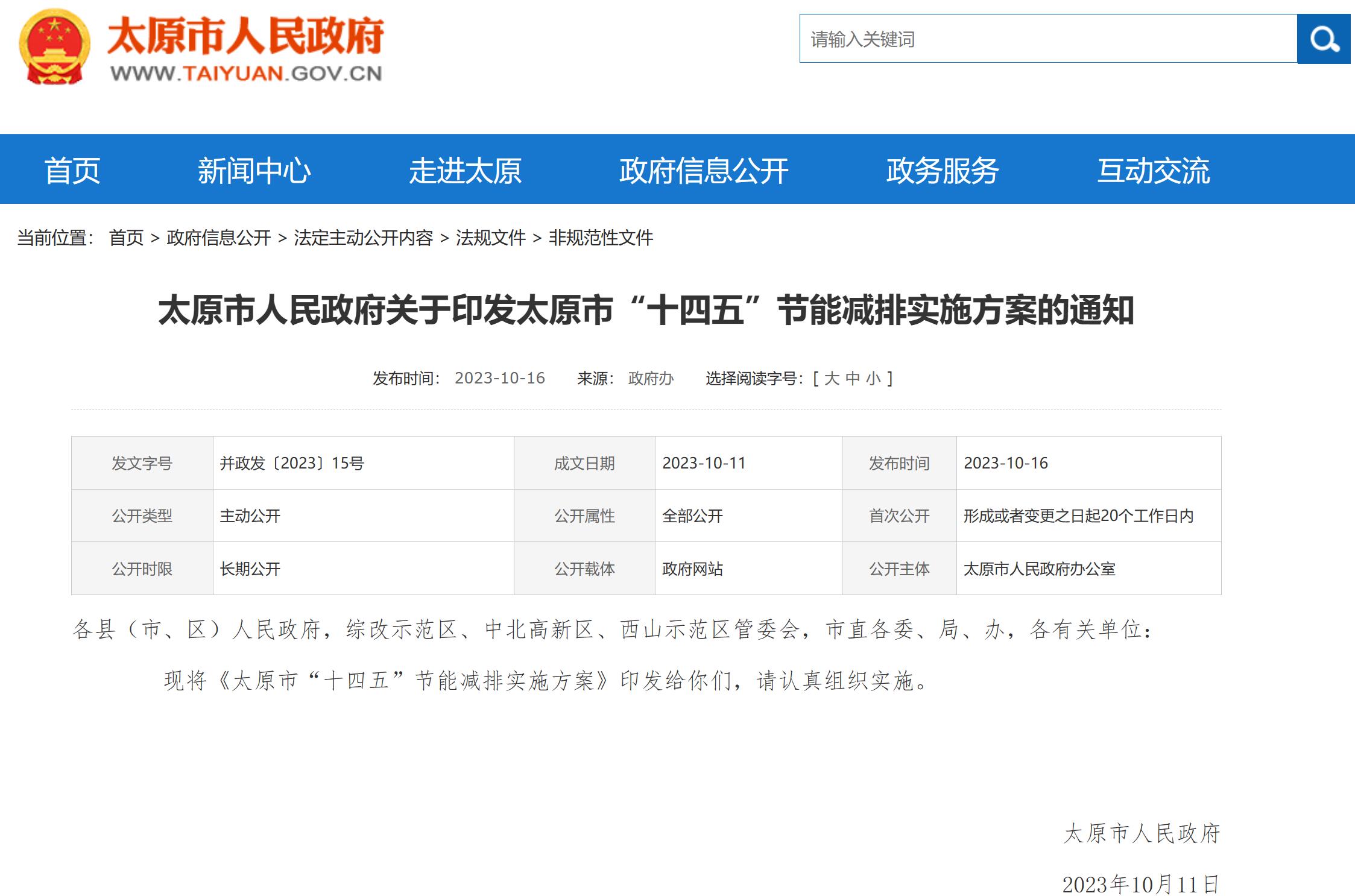The image size is (1355, 896).
Task: Click document number 并政发〔2023〕15号 cell
Action: [363, 463]
